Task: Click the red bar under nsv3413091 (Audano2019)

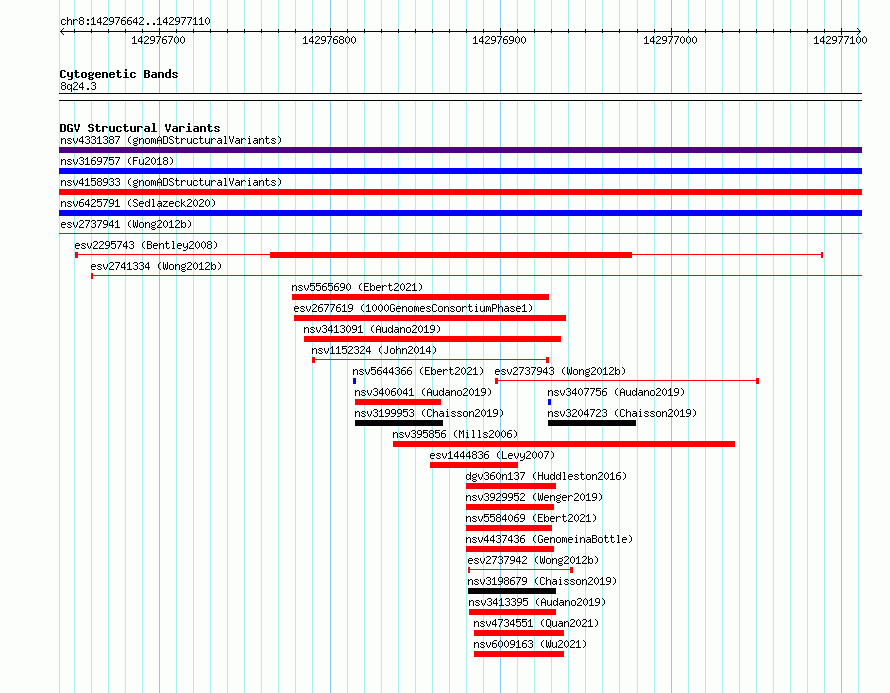Action: click(x=433, y=339)
